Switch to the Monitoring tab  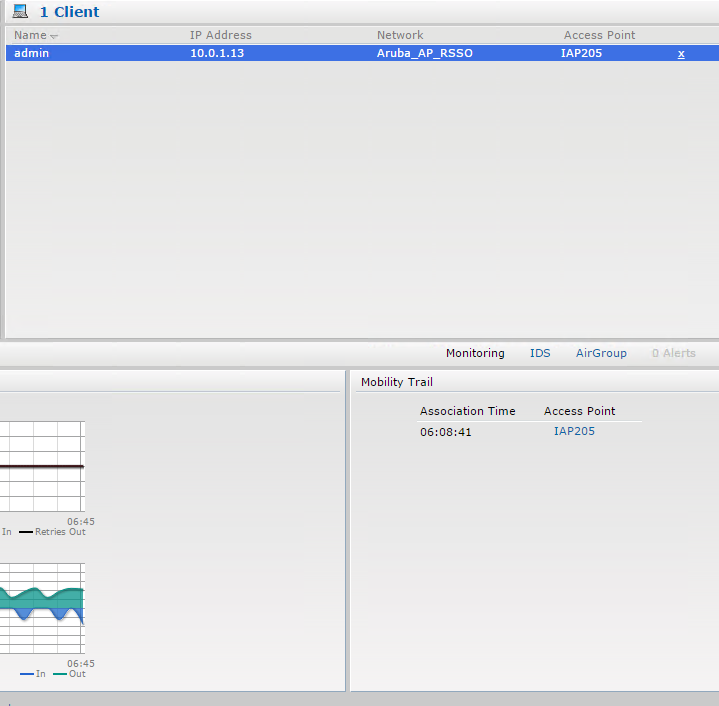coord(475,353)
